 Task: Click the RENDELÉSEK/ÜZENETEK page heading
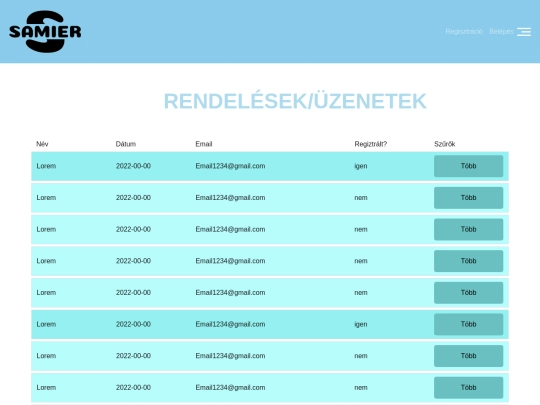pos(295,101)
